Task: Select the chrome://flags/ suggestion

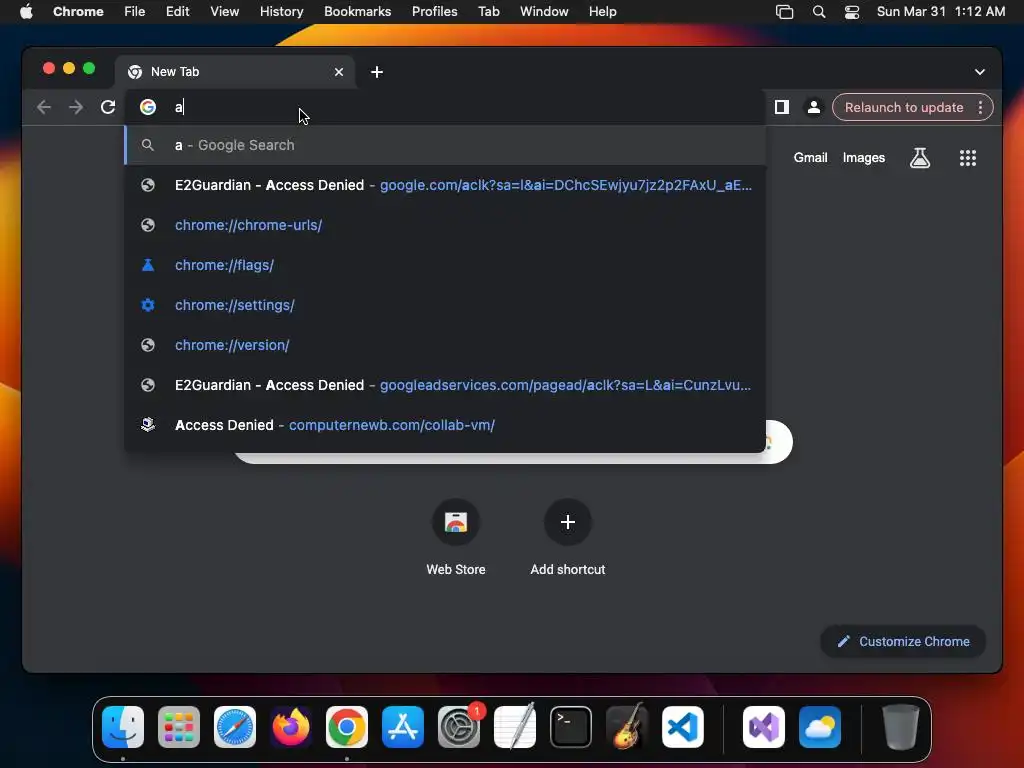Action: (x=445, y=265)
